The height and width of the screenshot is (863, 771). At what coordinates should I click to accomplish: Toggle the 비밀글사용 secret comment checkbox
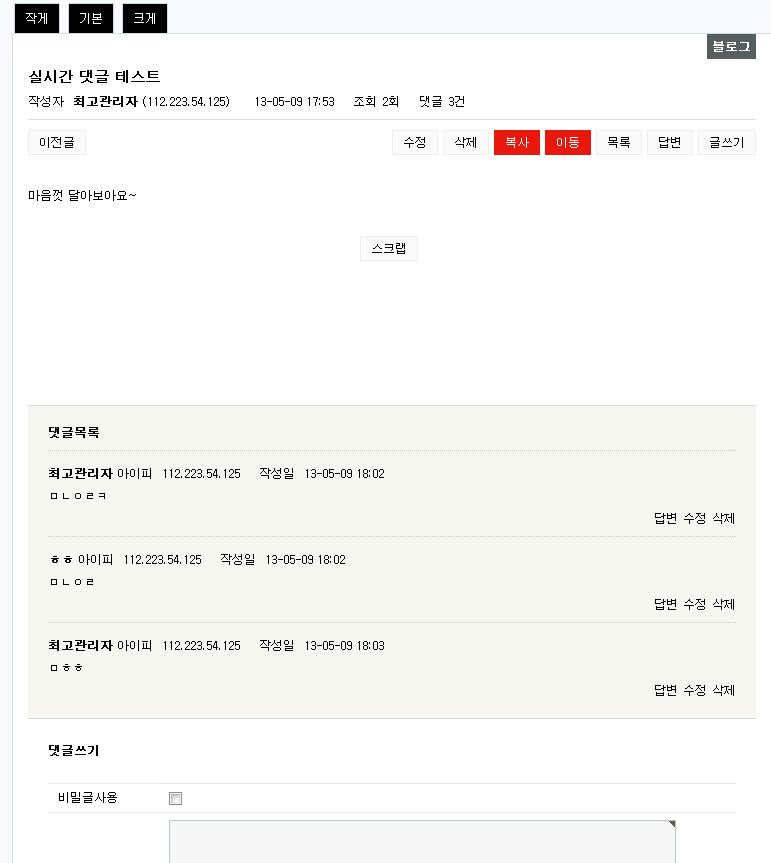click(175, 798)
